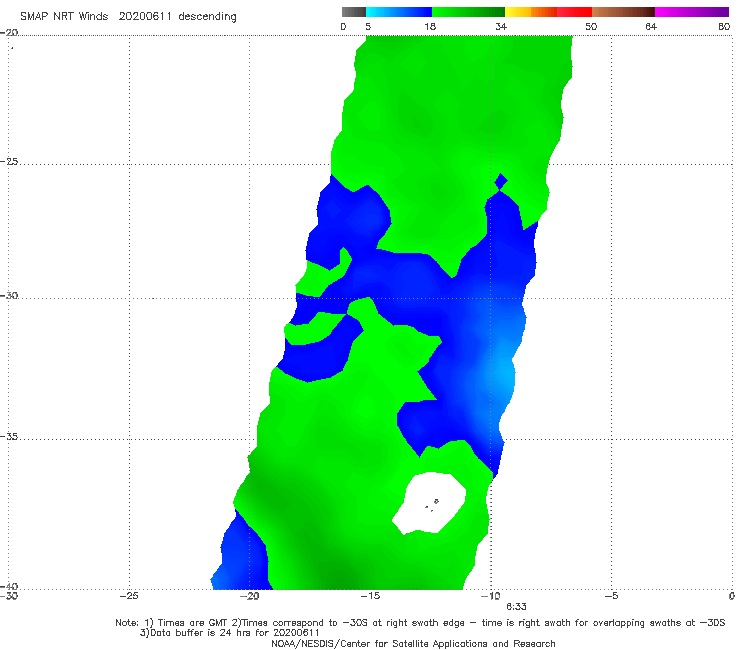Pick the magenta-purple segment of the color bar
The image size is (740, 650).
pos(692,12)
